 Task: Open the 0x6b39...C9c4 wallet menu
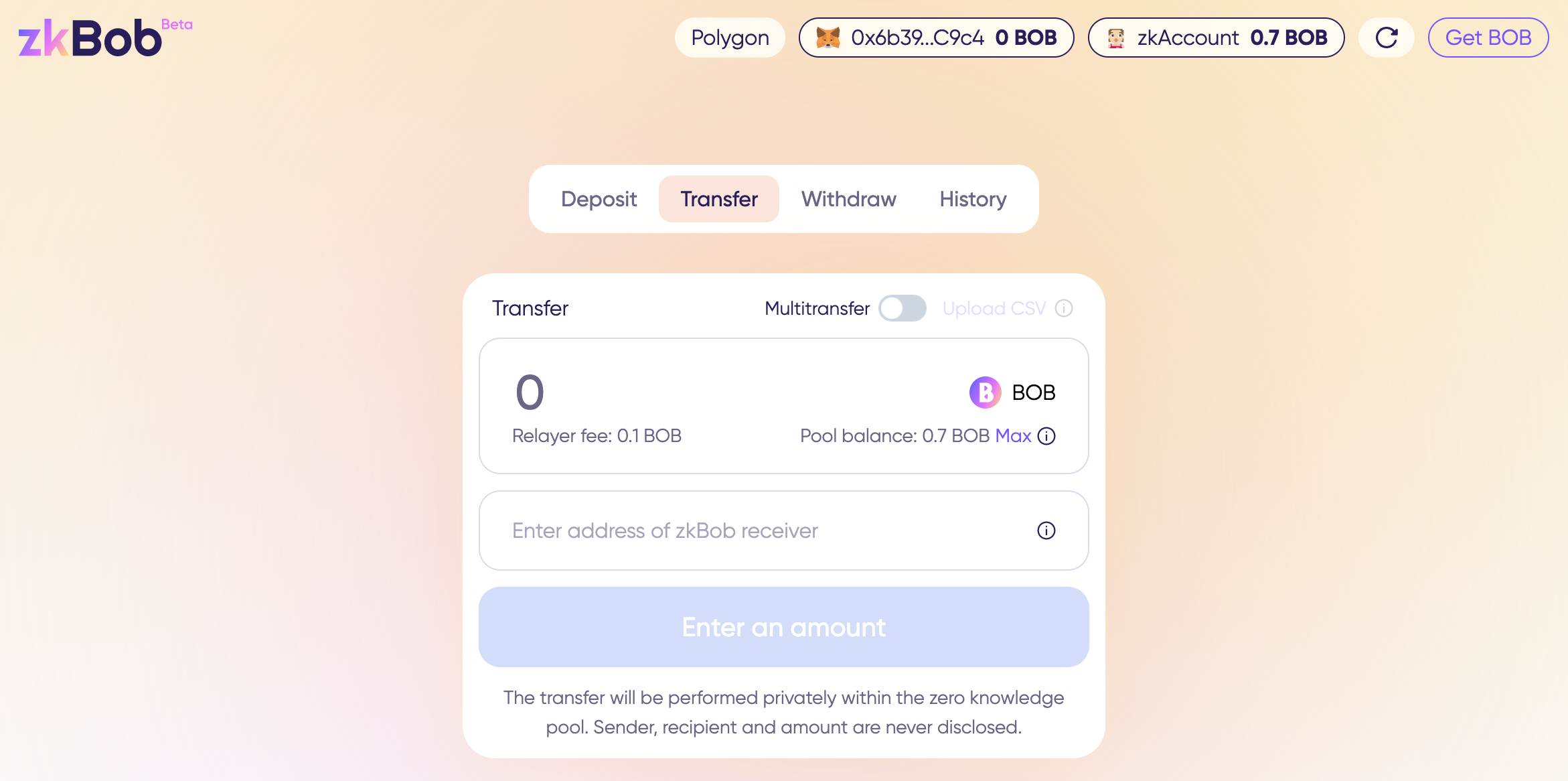937,38
